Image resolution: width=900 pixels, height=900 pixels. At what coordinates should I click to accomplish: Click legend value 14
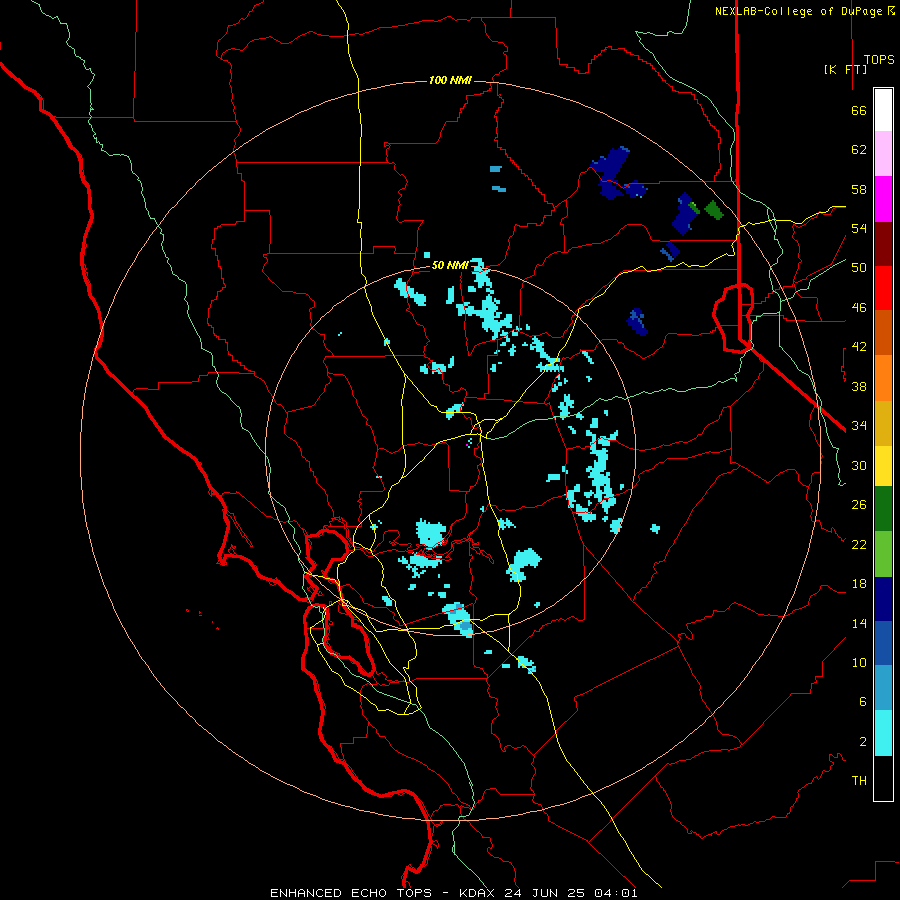tap(859, 623)
